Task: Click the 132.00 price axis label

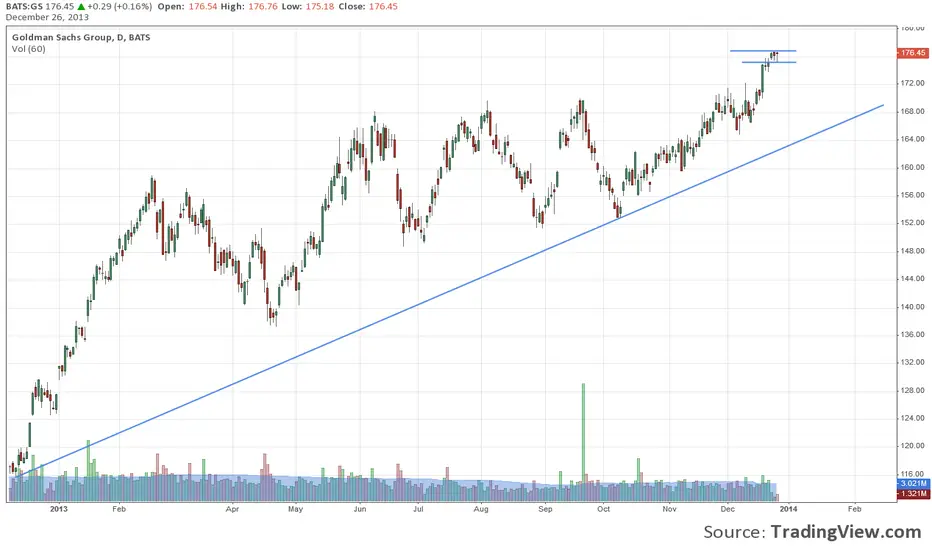Action: click(912, 362)
